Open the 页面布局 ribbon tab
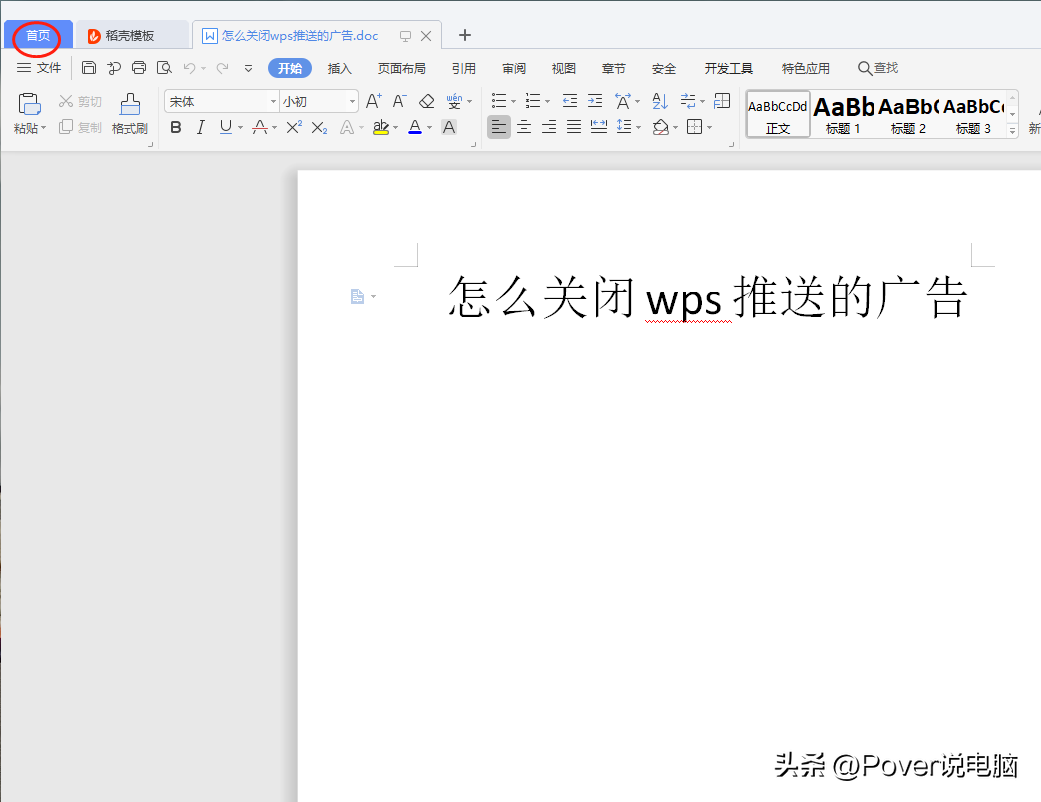 click(402, 68)
